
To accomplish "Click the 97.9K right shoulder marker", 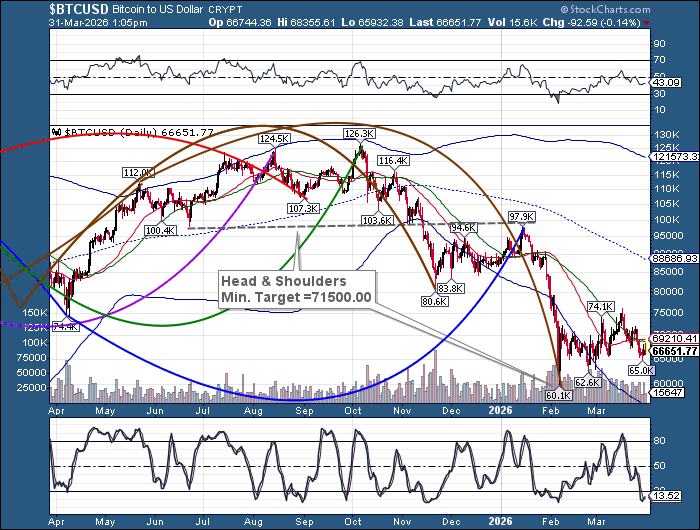I will pos(521,216).
